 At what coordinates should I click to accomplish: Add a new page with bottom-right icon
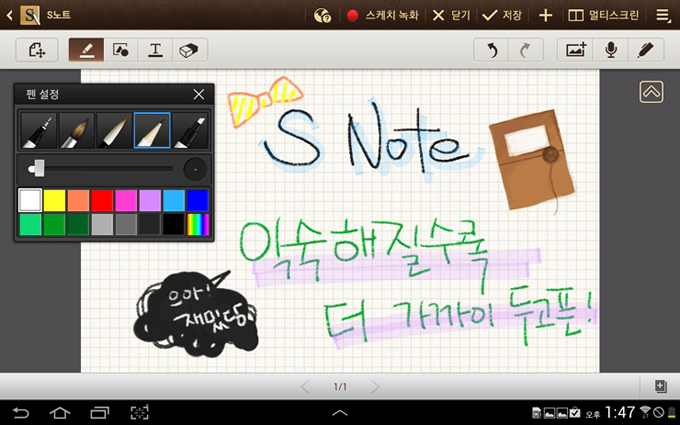(660, 386)
